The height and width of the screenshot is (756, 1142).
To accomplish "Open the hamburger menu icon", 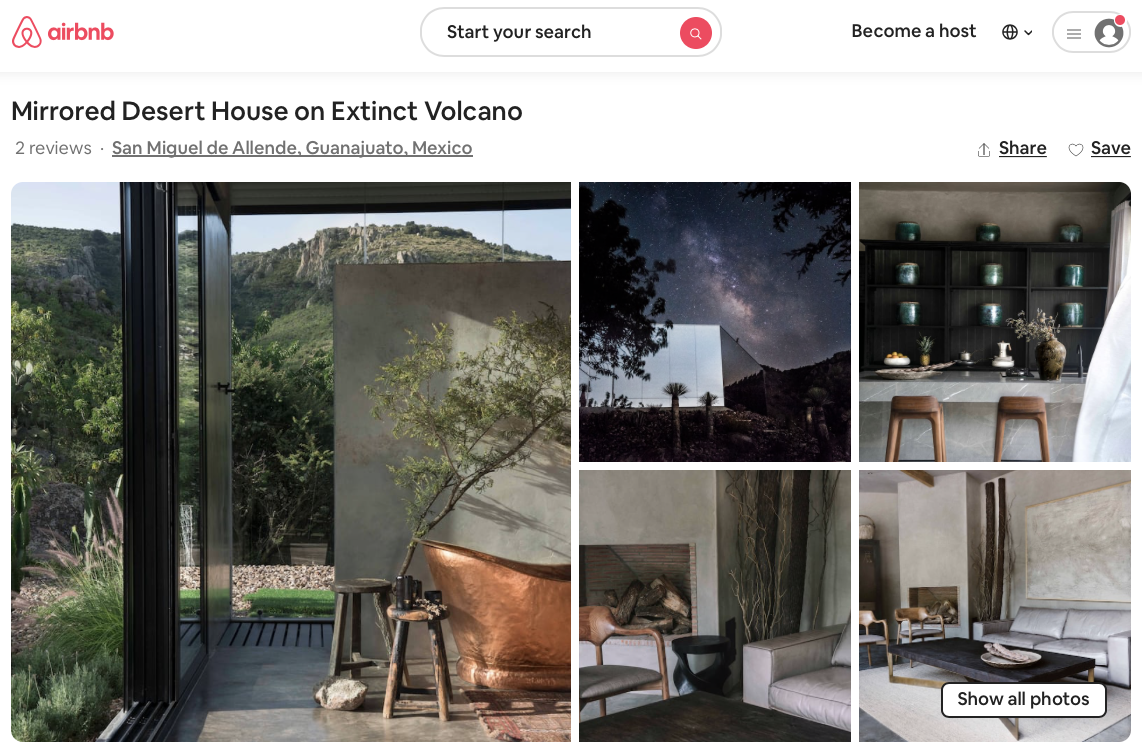I will (1074, 34).
